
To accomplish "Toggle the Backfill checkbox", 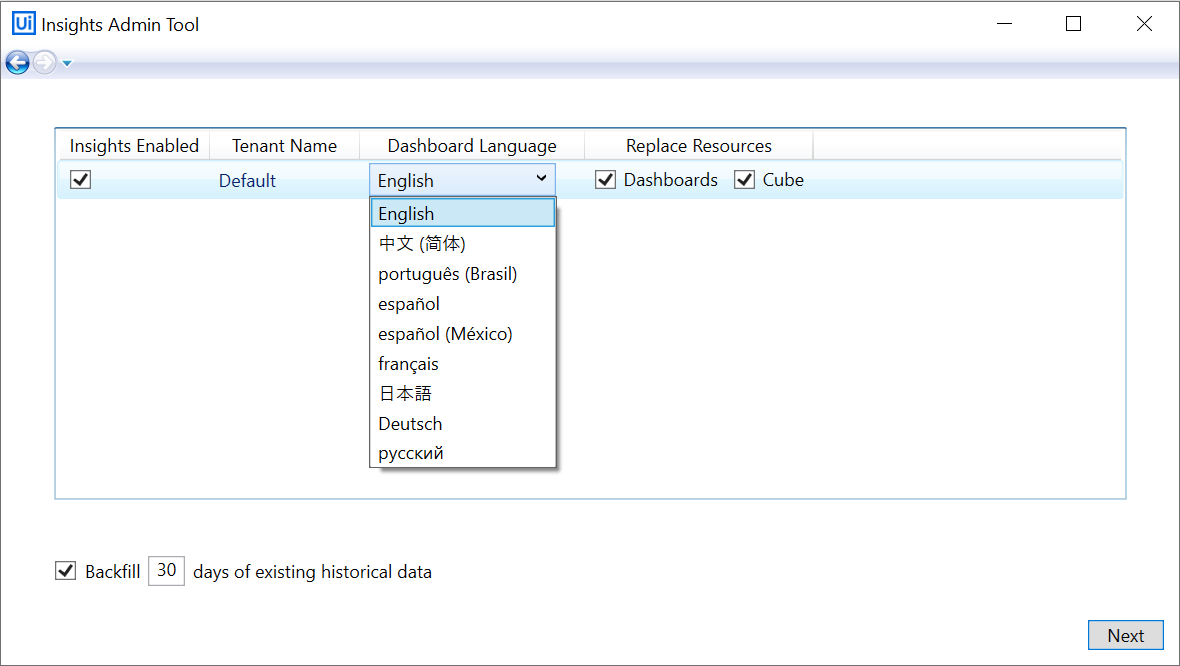I will tap(65, 570).
